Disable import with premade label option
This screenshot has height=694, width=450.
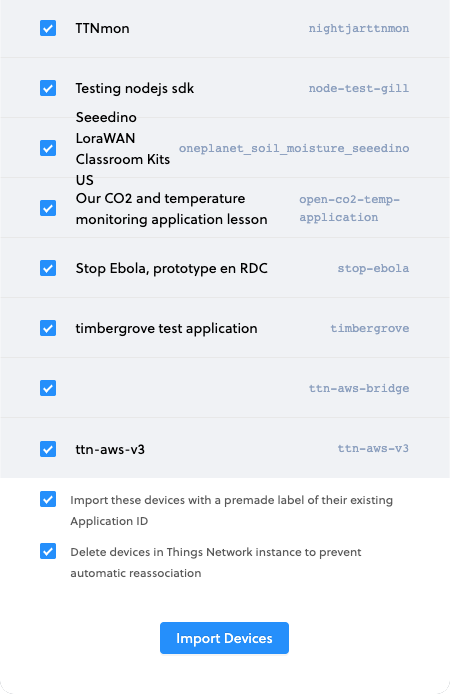tap(48, 499)
